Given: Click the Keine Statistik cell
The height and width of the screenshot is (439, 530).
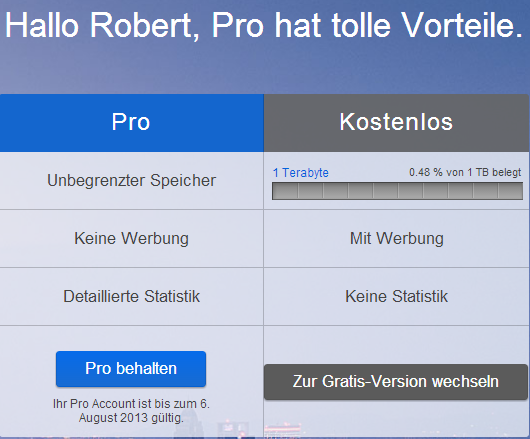Looking at the screenshot, I should tap(396, 297).
